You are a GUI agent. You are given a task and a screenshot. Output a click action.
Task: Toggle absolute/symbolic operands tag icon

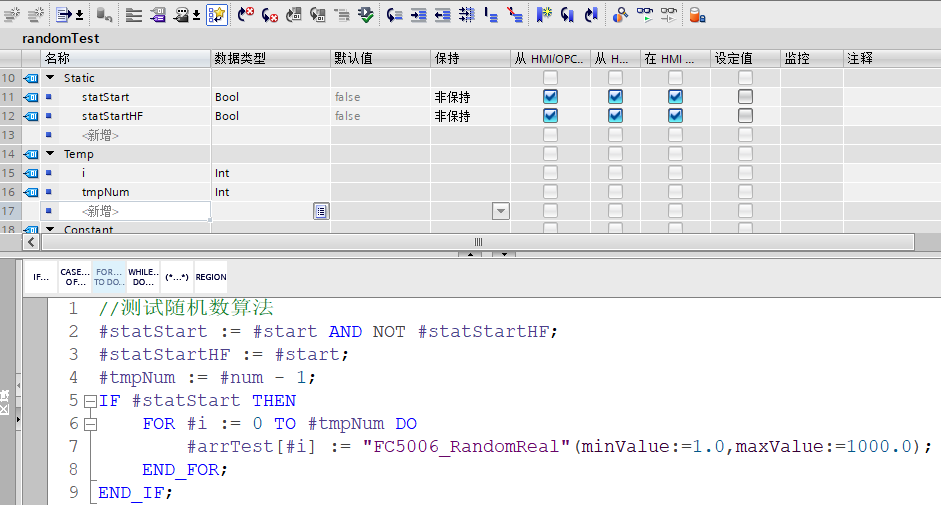[158, 14]
